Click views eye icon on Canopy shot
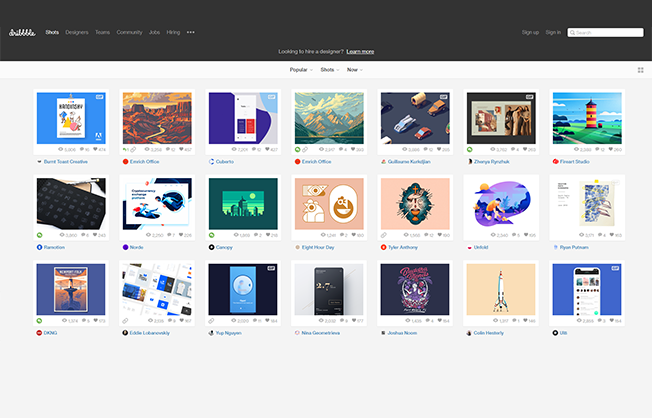Screen dimensions: 652x418 click(235, 235)
